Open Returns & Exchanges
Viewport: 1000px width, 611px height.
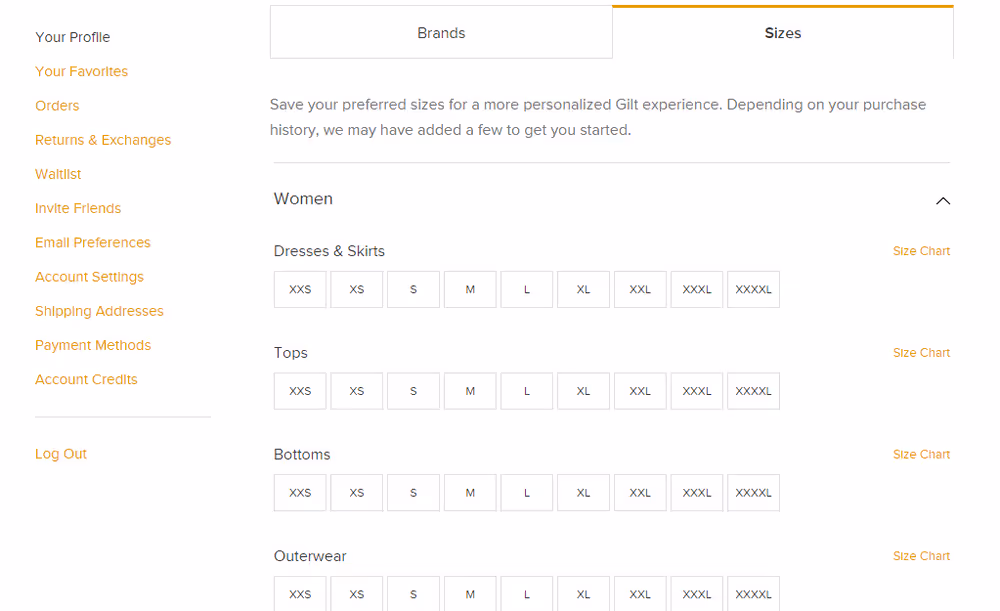(x=103, y=140)
